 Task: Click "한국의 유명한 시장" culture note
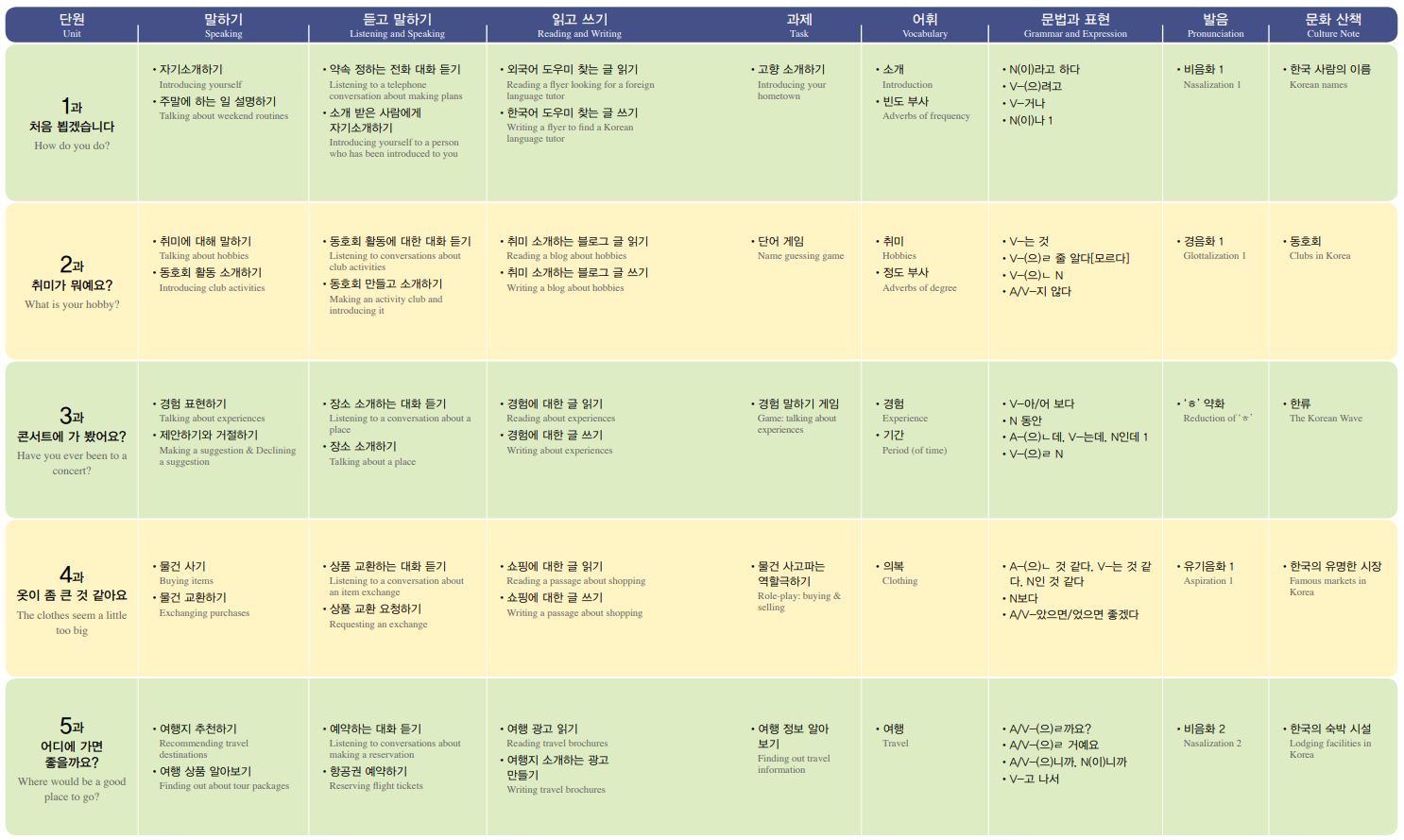coord(1335,566)
